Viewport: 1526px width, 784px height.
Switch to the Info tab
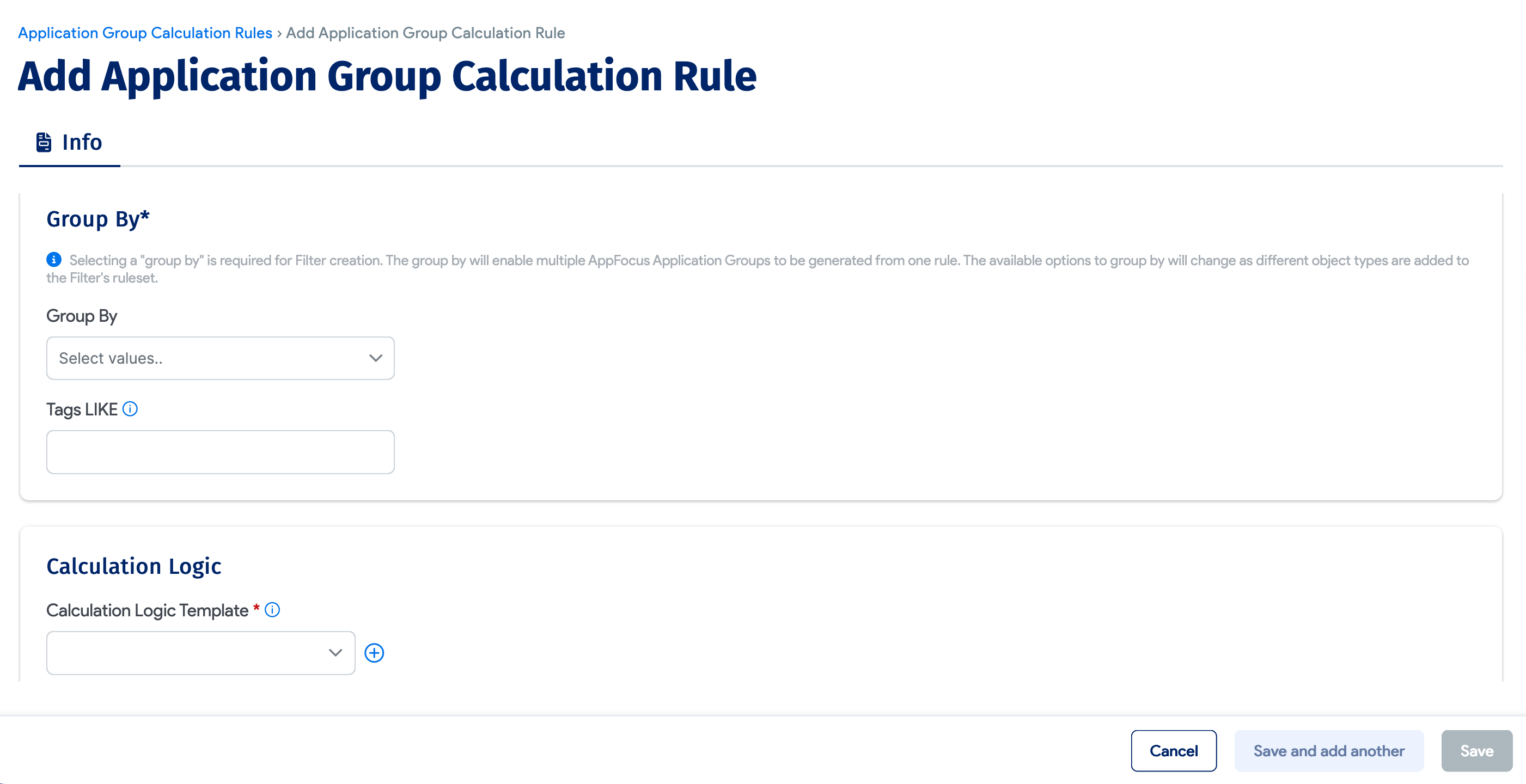click(70, 143)
